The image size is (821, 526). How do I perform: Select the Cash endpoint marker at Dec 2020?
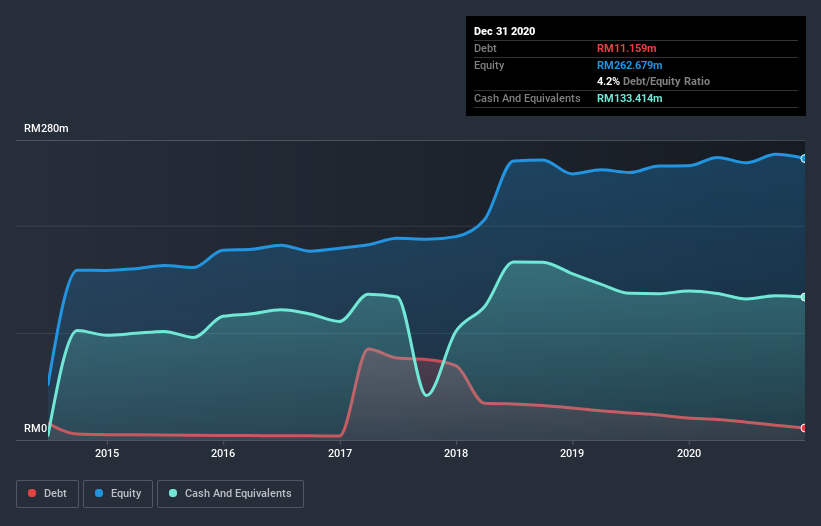(804, 297)
